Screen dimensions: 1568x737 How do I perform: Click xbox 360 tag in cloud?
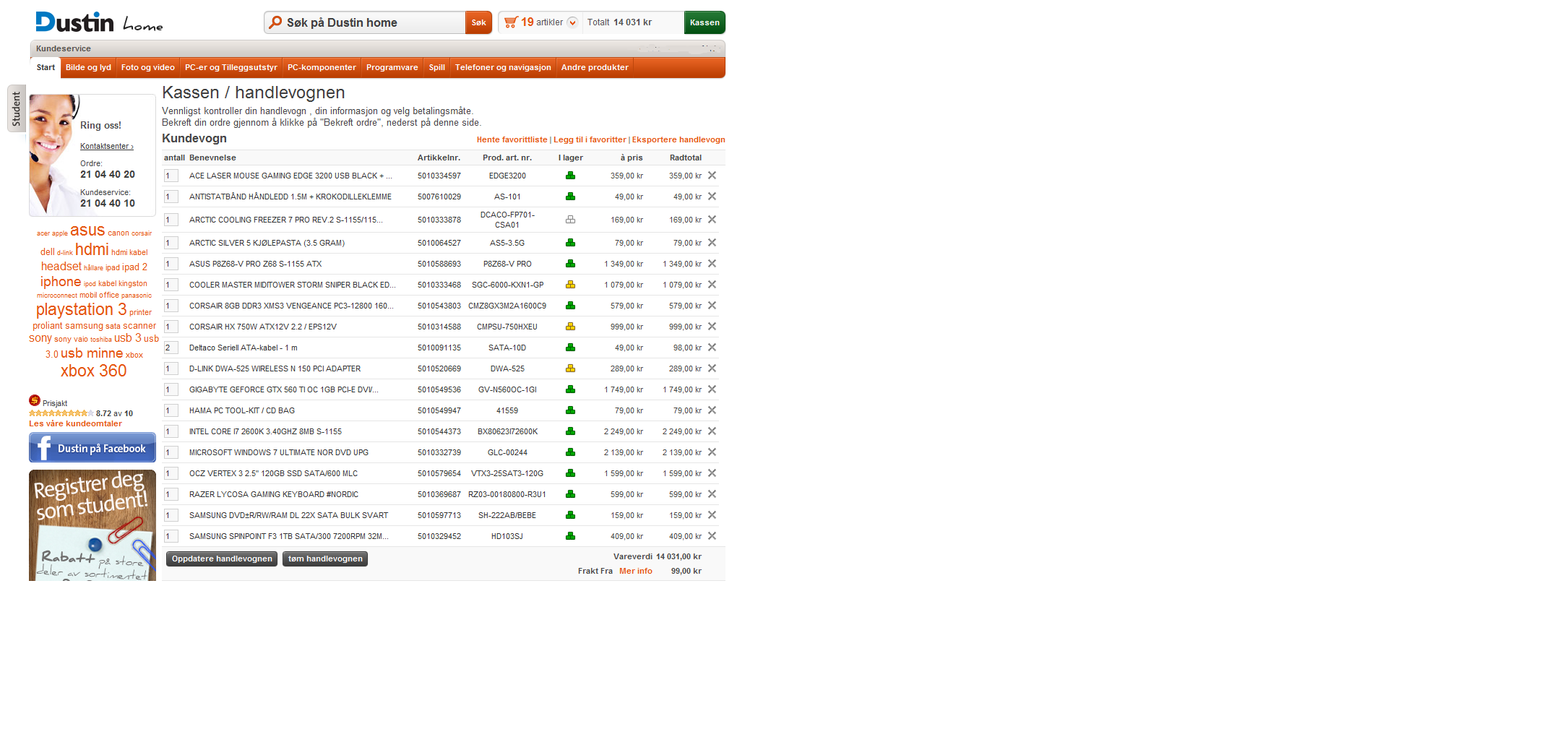pyautogui.click(x=94, y=371)
